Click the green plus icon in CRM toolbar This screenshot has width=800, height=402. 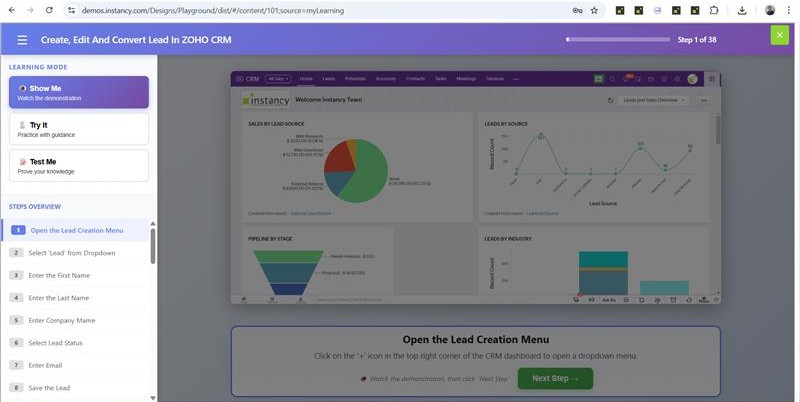coord(599,78)
